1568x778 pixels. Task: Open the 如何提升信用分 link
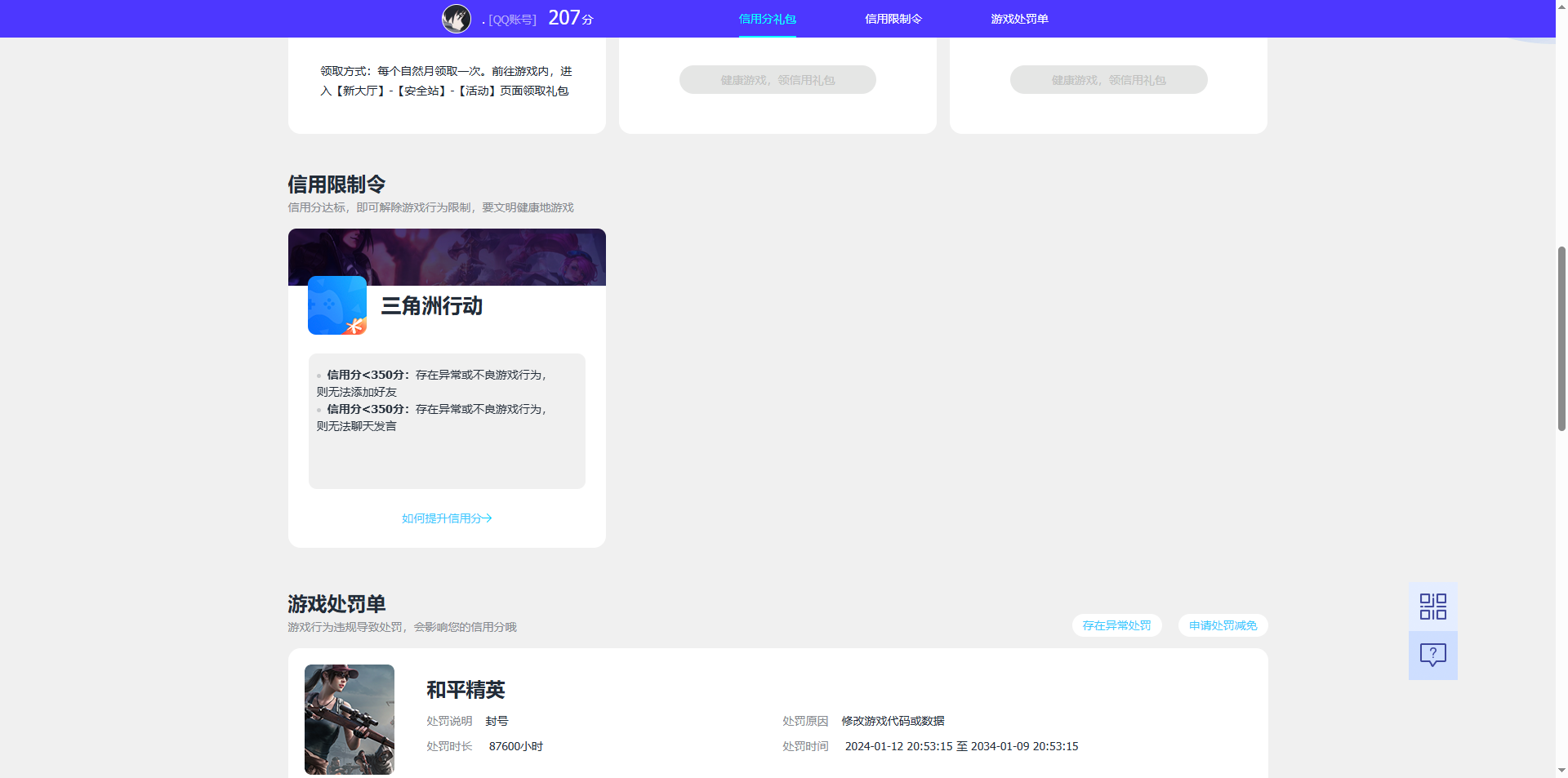447,518
